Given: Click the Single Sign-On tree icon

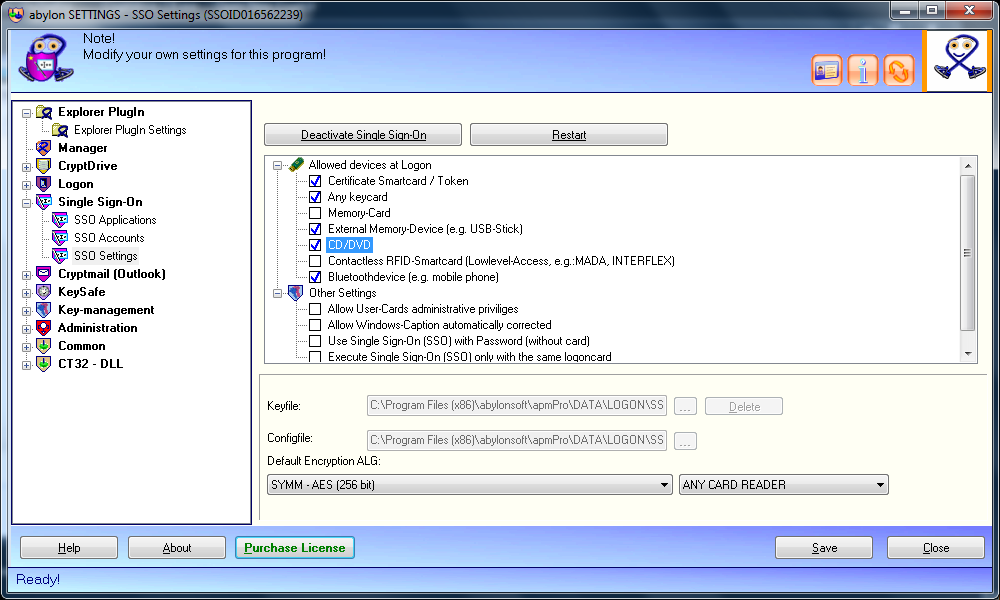Looking at the screenshot, I should pos(43,202).
